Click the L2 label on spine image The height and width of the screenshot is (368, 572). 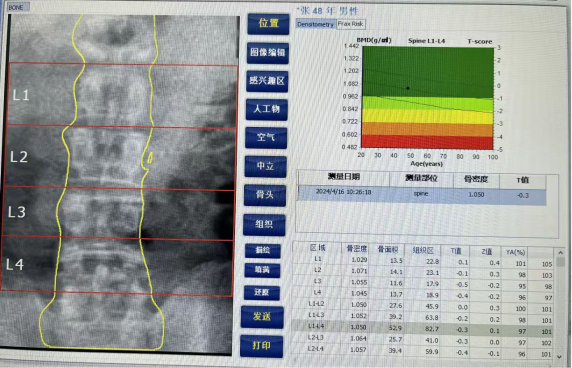(19, 157)
